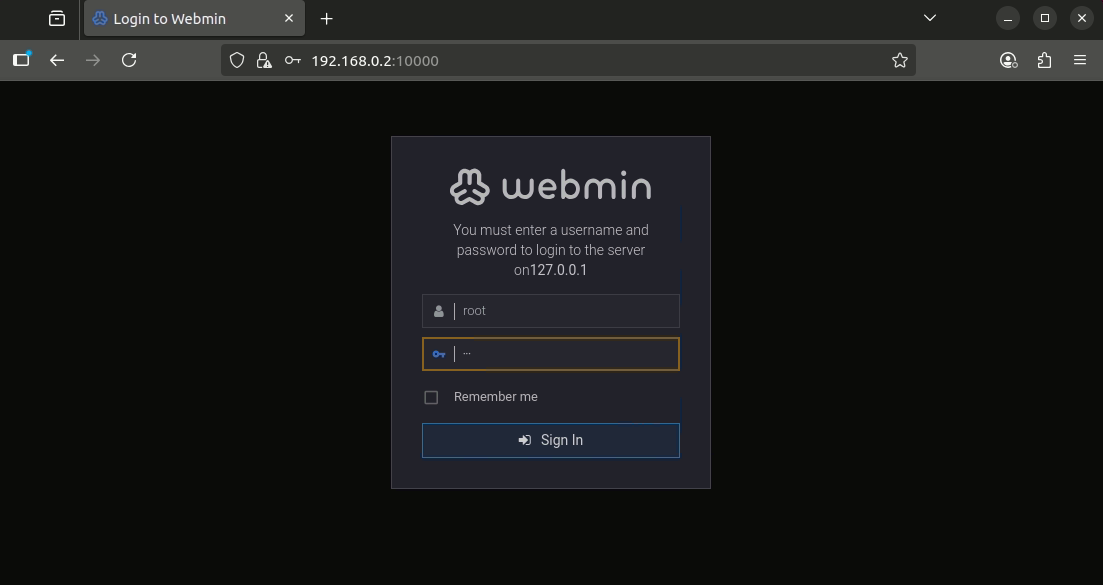Click the connection not secure padlock icon
The height and width of the screenshot is (585, 1103).
tap(264, 60)
